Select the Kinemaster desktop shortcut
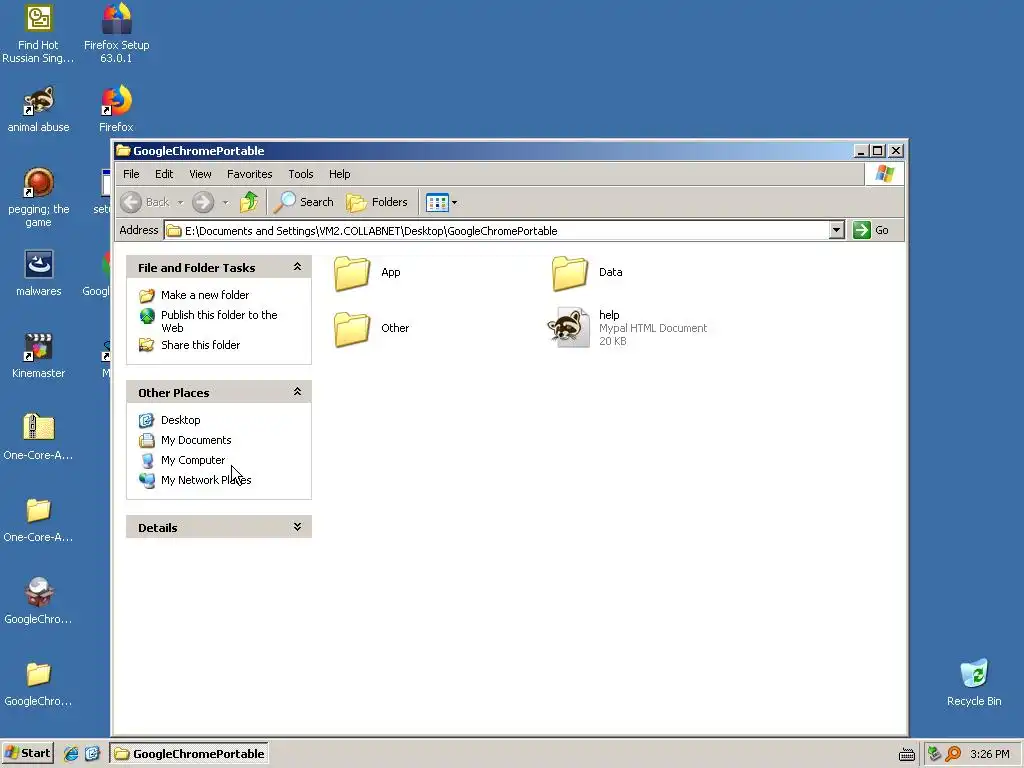The image size is (1024, 768). (x=38, y=355)
